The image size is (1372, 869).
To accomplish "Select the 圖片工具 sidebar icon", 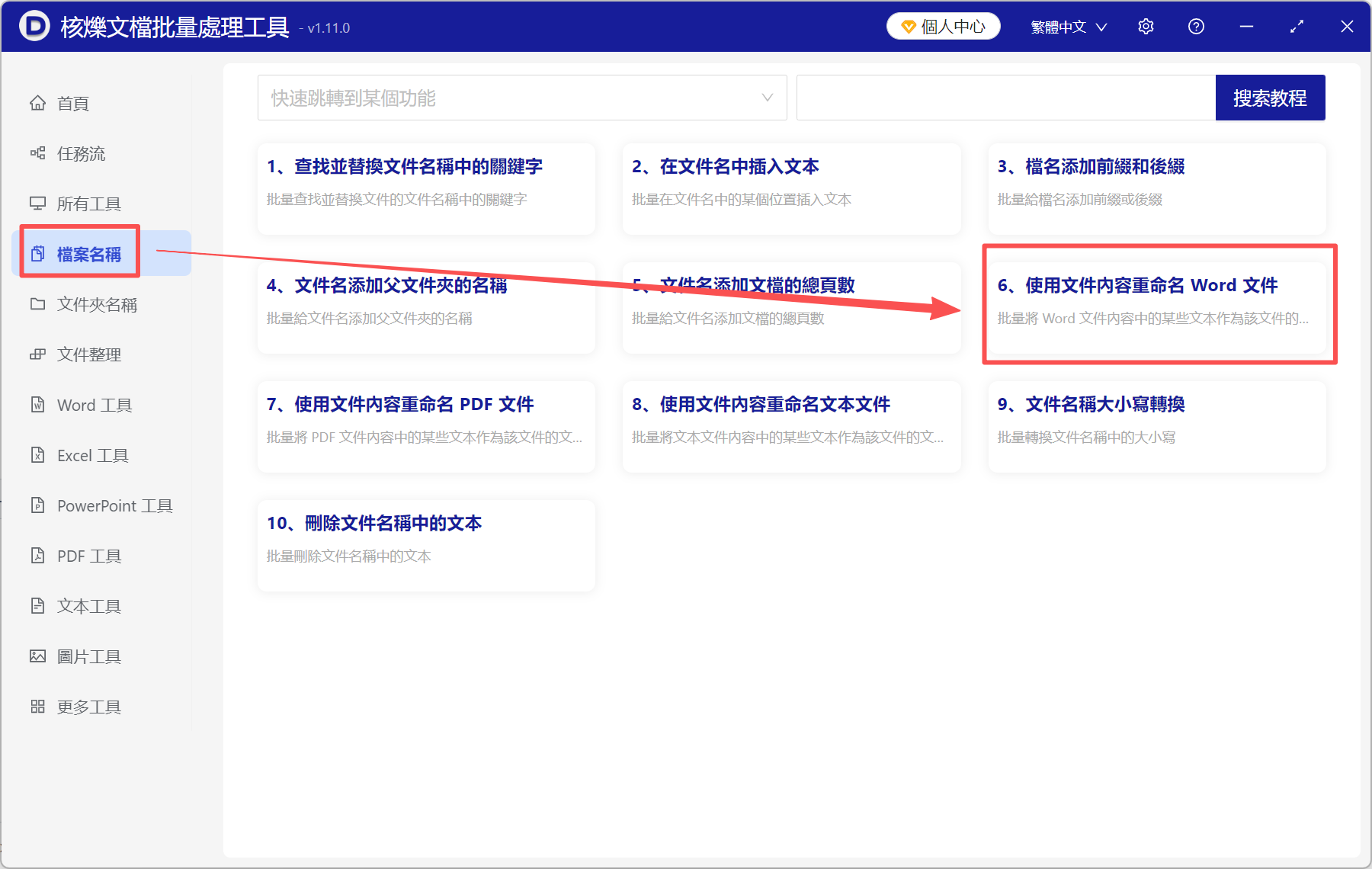I will (89, 656).
